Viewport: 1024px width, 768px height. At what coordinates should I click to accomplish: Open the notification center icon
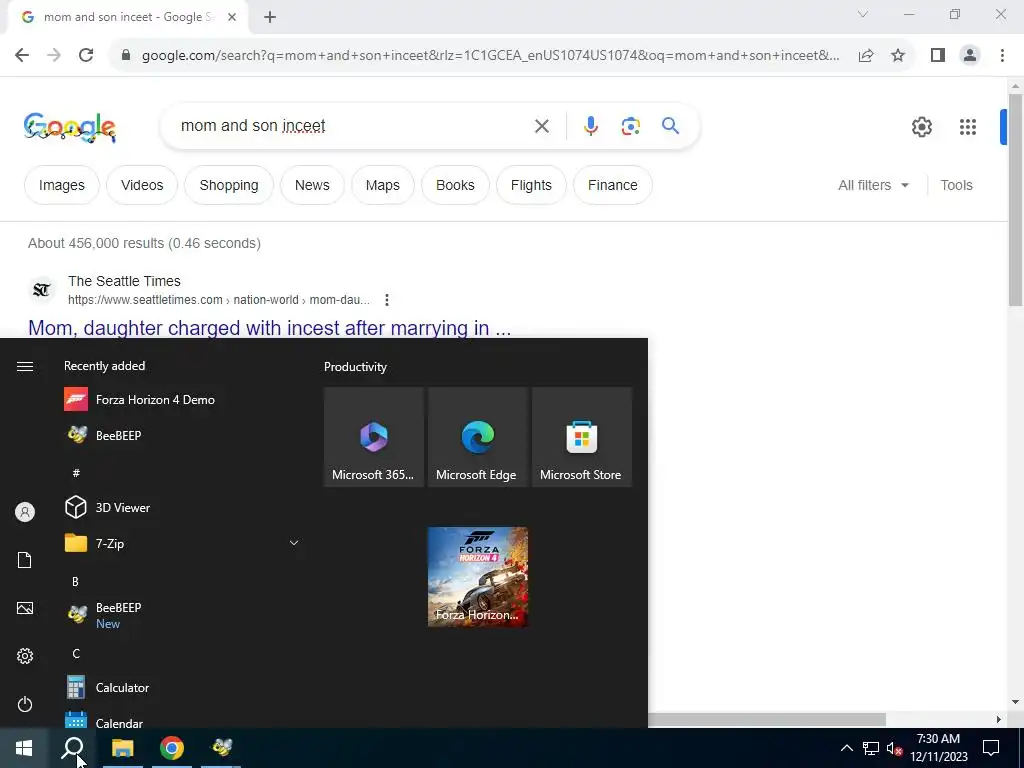991,748
